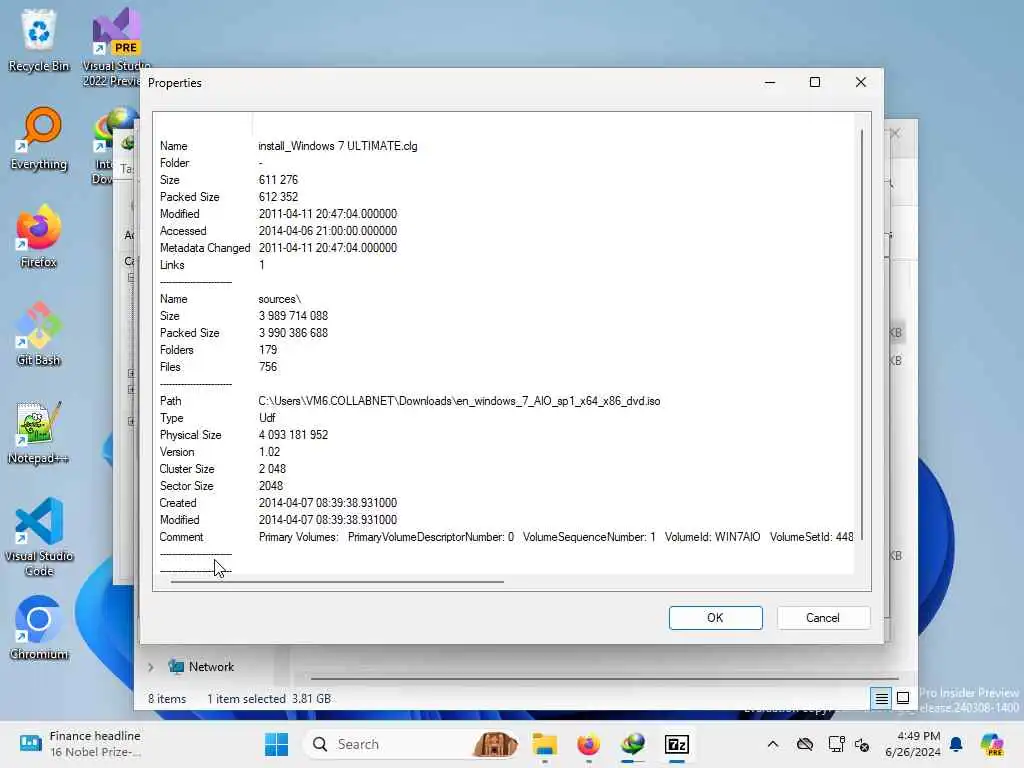Maximize the Properties dialog window

pyautogui.click(x=814, y=82)
